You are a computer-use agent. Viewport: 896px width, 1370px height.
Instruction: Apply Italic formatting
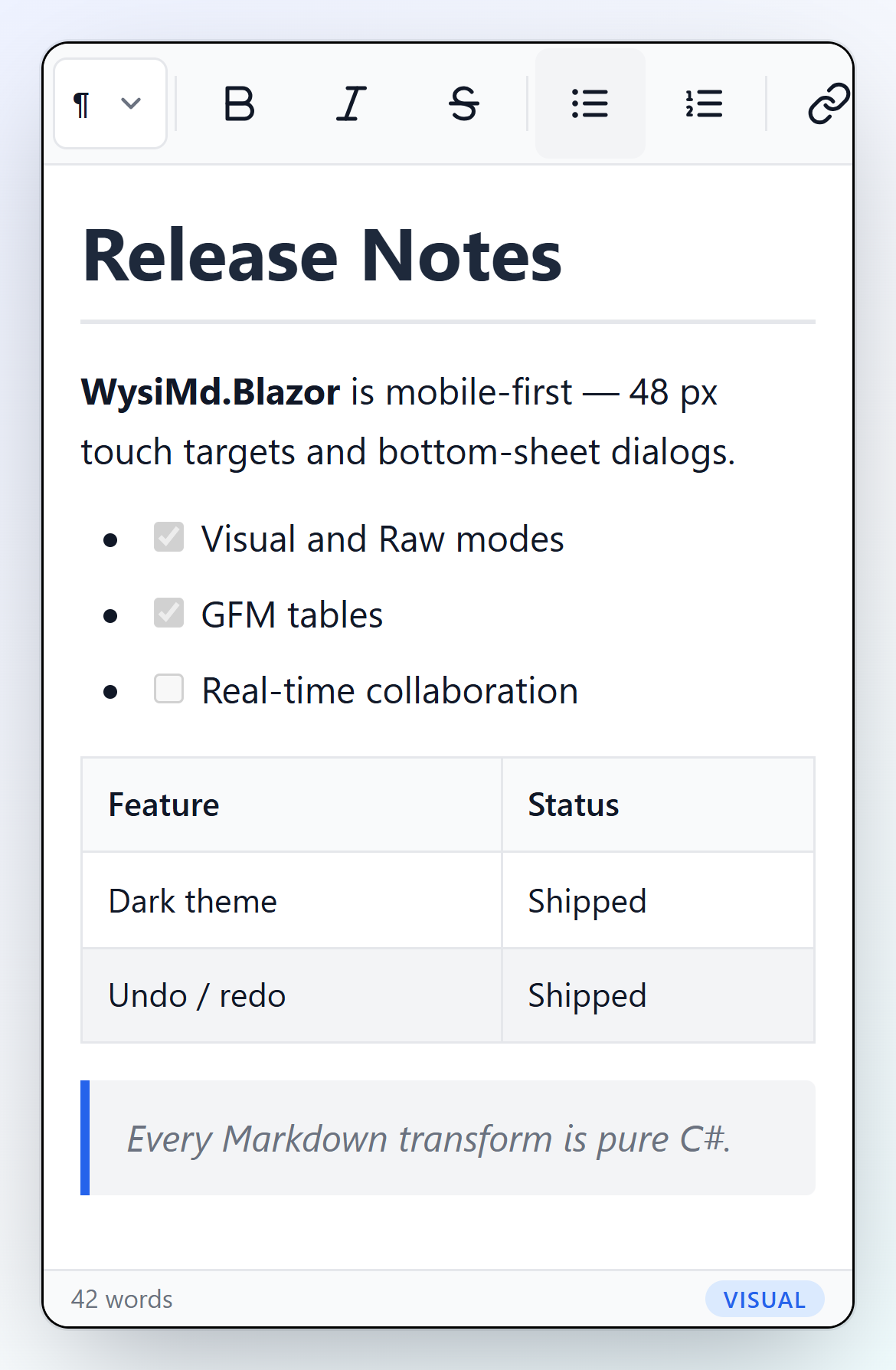click(352, 103)
